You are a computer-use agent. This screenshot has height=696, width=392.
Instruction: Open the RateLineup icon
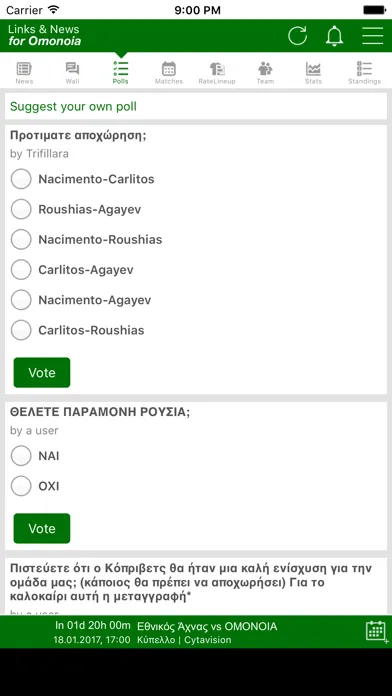pyautogui.click(x=217, y=69)
